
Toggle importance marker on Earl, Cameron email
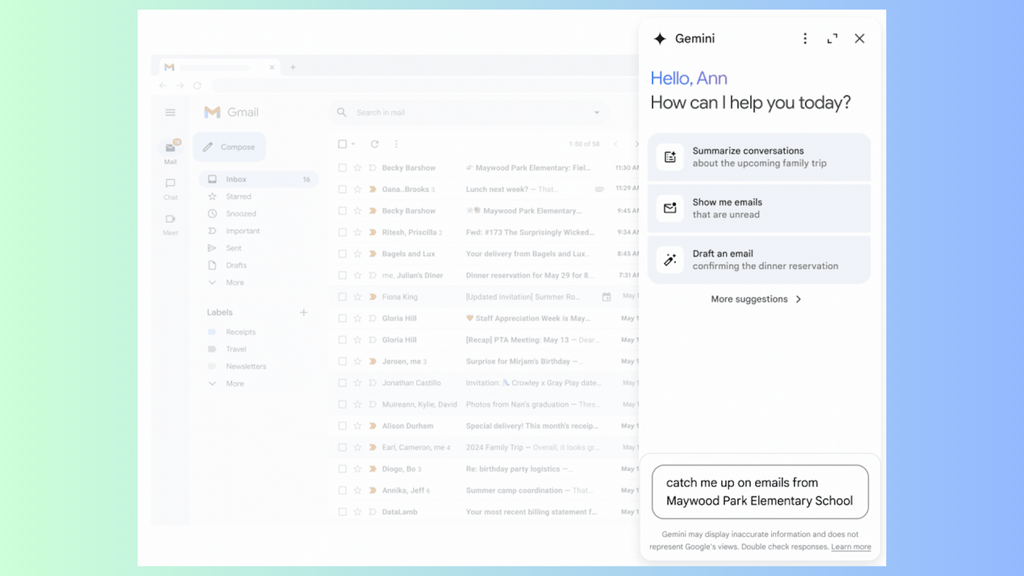[372, 447]
